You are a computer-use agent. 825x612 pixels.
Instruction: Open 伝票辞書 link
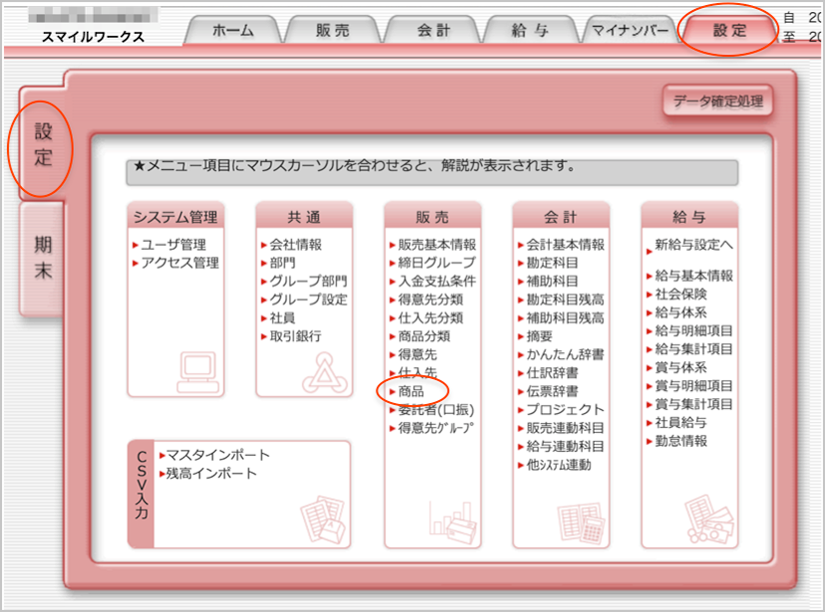(x=552, y=391)
